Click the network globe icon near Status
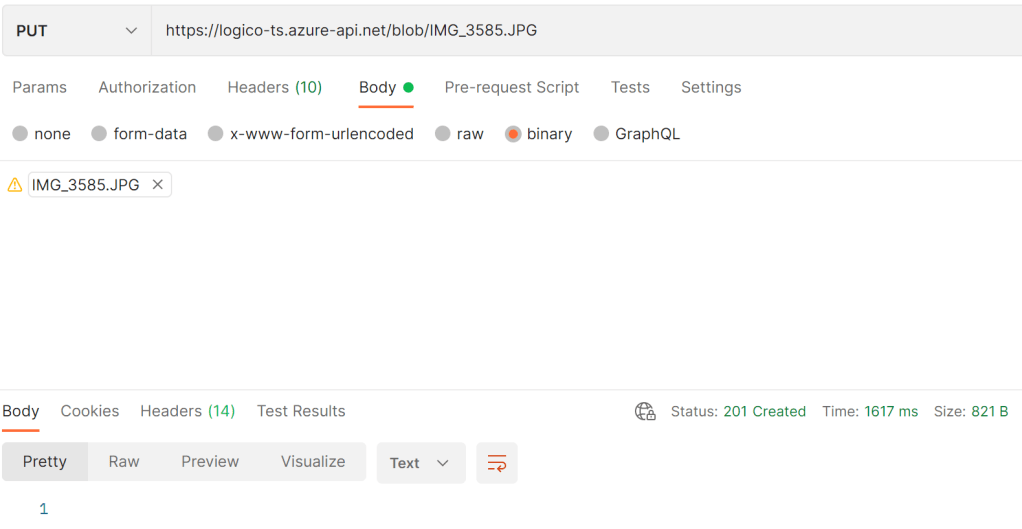 [x=645, y=411]
